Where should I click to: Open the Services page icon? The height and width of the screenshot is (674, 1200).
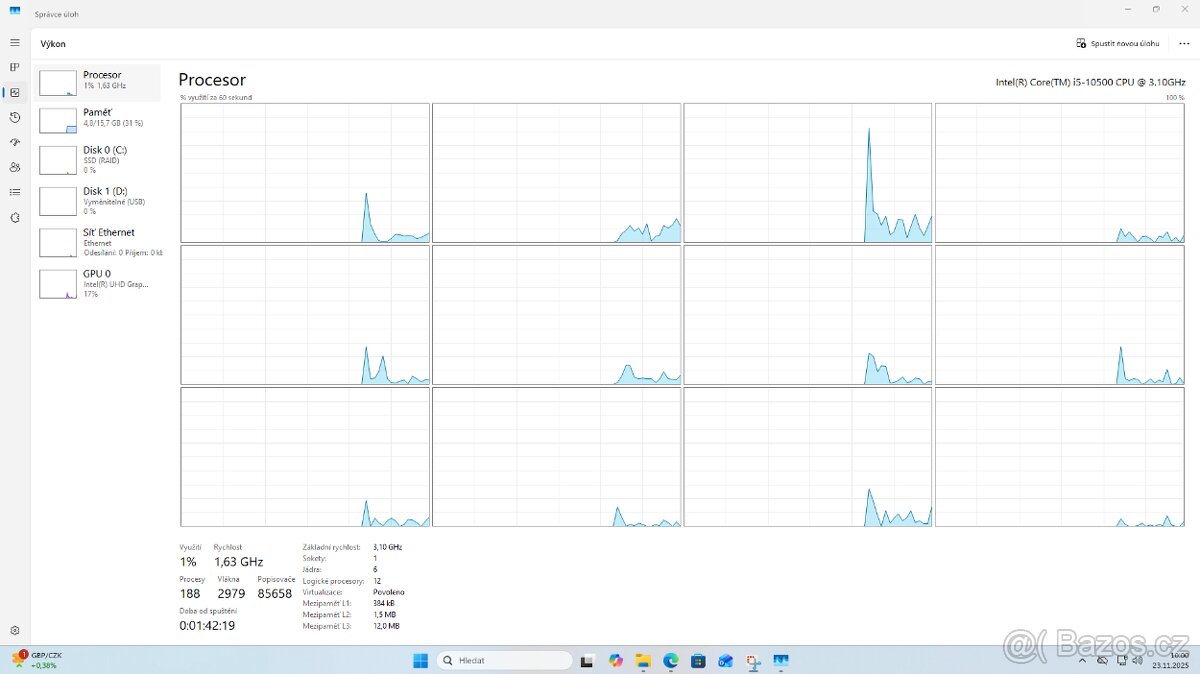[14, 217]
